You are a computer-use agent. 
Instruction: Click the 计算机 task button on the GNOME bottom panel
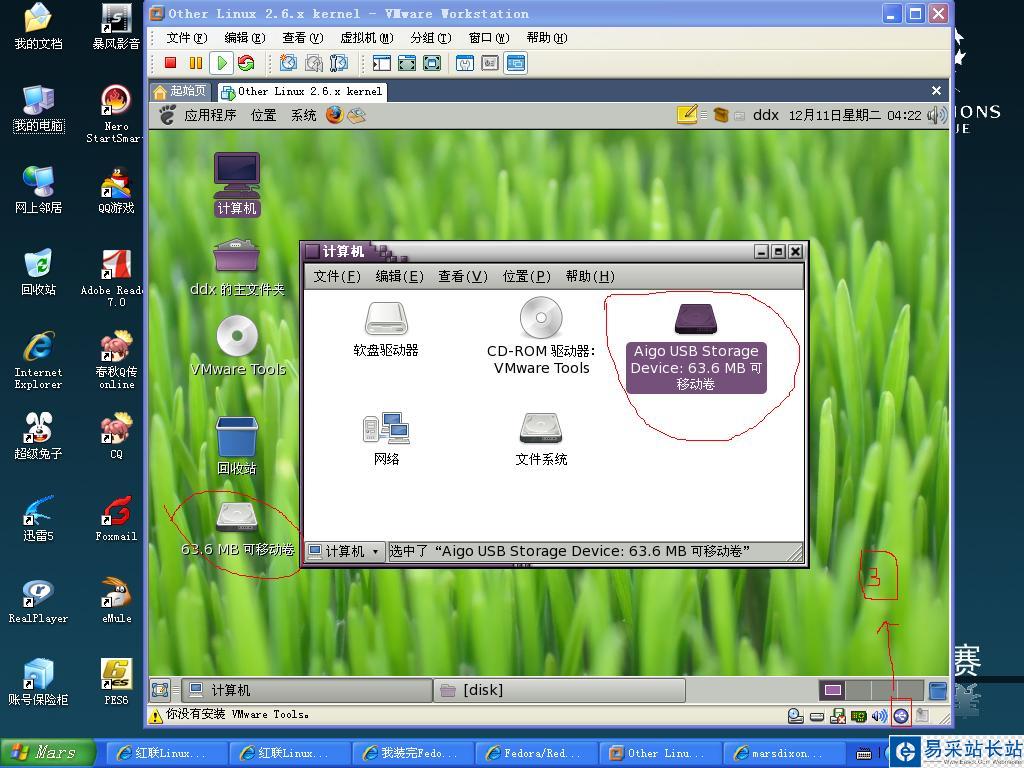point(306,690)
